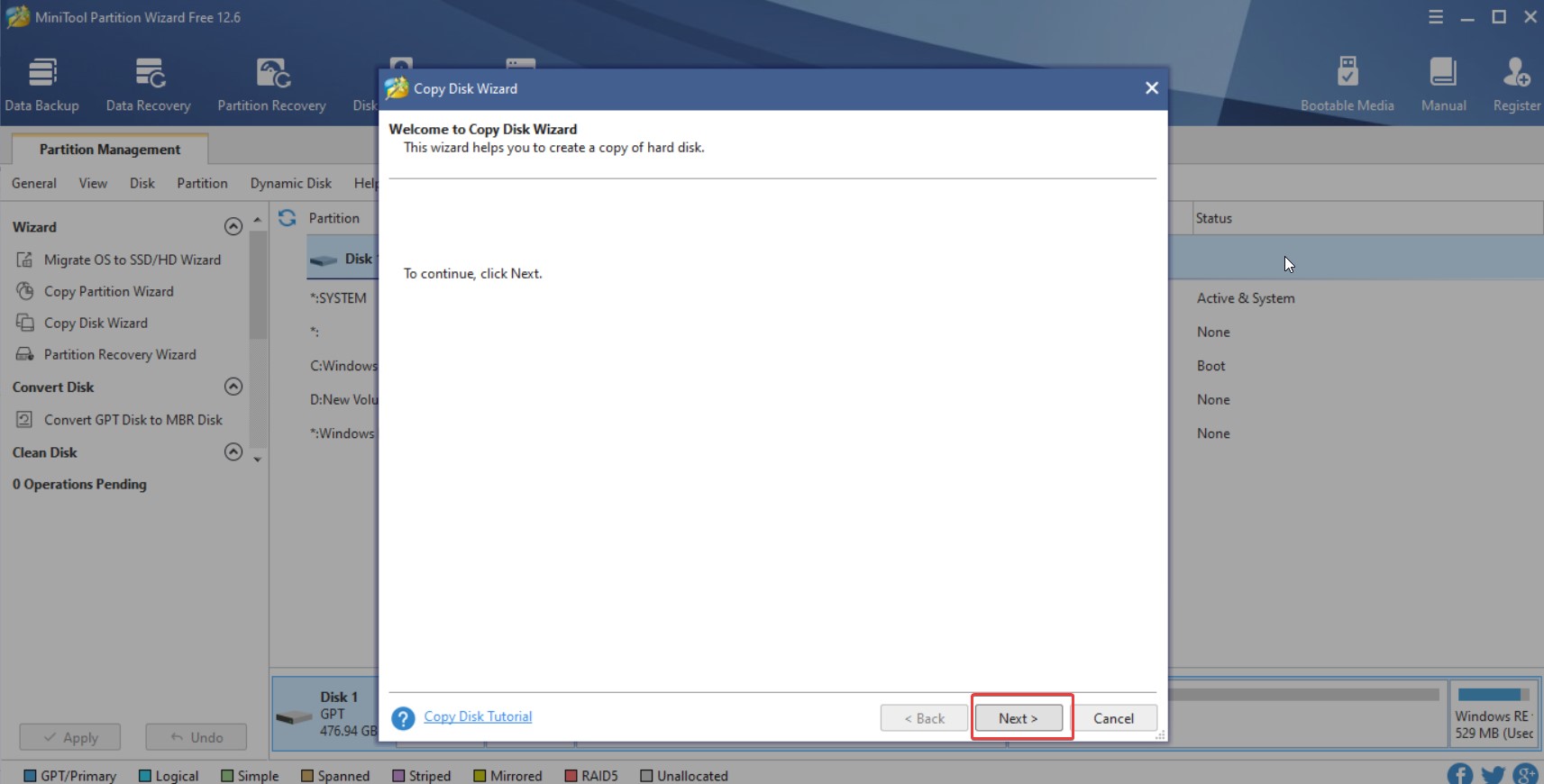The width and height of the screenshot is (1544, 784).
Task: Select the *:SYSTEM partition row
Action: (x=338, y=298)
